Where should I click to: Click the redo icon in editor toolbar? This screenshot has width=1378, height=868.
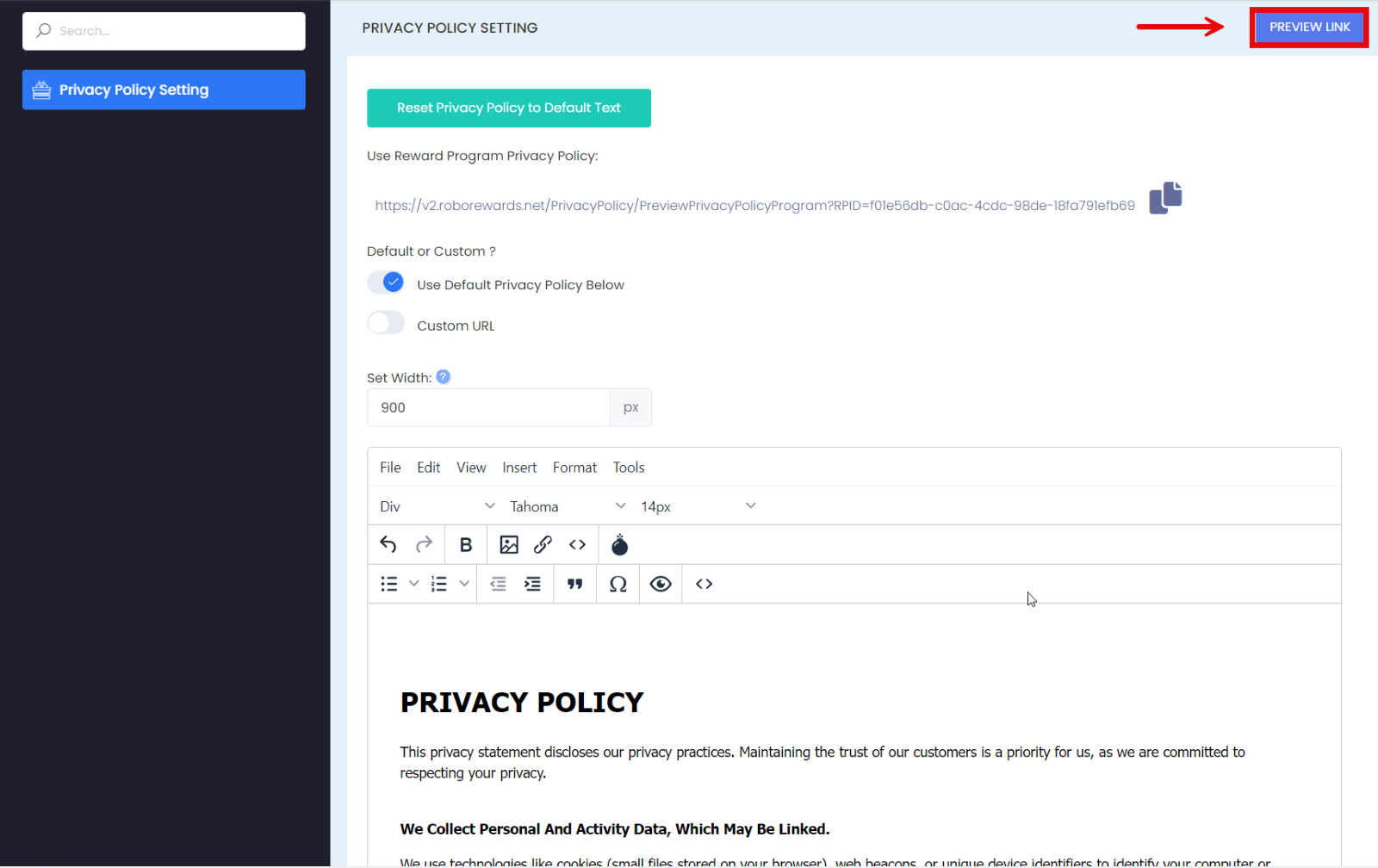[x=424, y=545]
